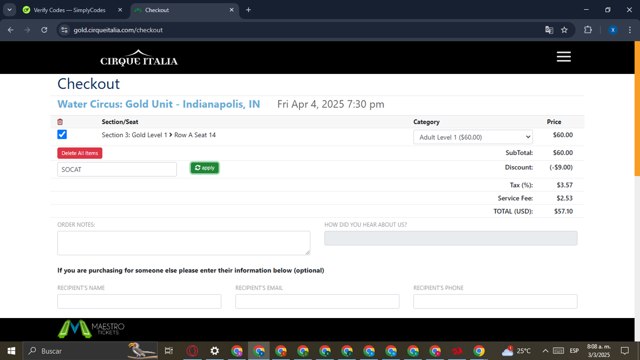Open a new browser tab
This screenshot has height=360, width=640.
(248, 10)
